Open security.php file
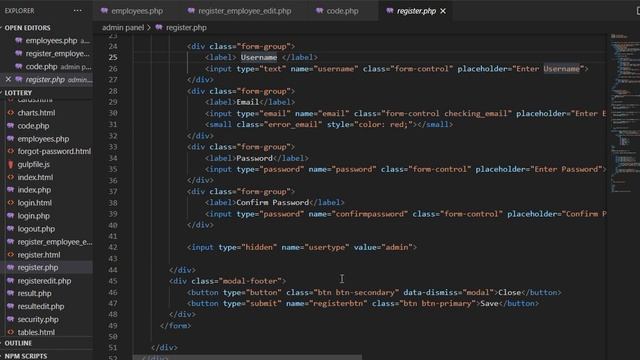The width and height of the screenshot is (640, 360). (38, 319)
